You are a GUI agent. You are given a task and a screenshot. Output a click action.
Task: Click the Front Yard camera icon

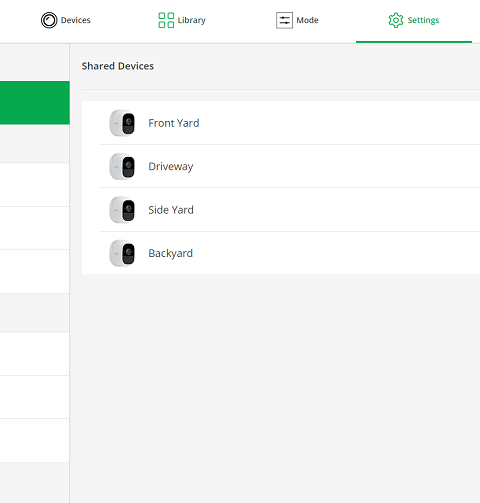click(x=122, y=123)
